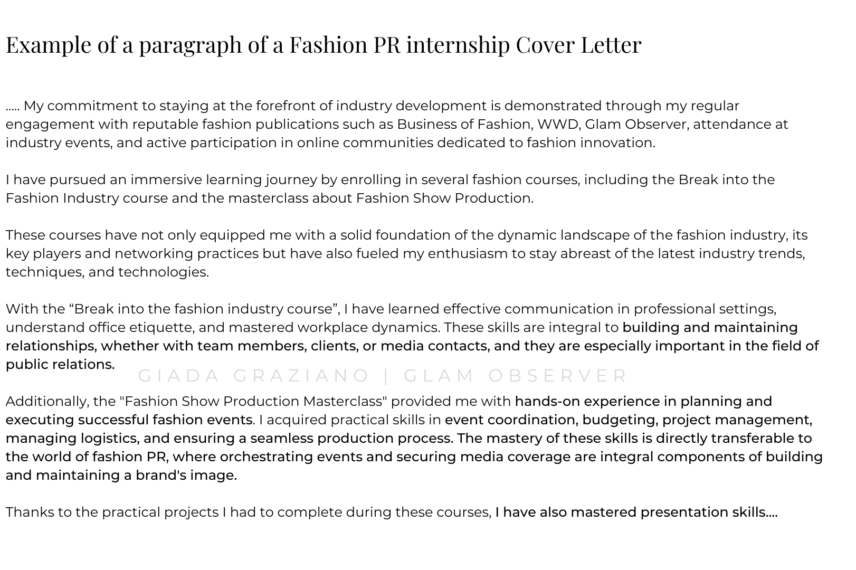Click the text 'techniques, and technologies.'
Screen dimensions: 856x570
click(107, 272)
